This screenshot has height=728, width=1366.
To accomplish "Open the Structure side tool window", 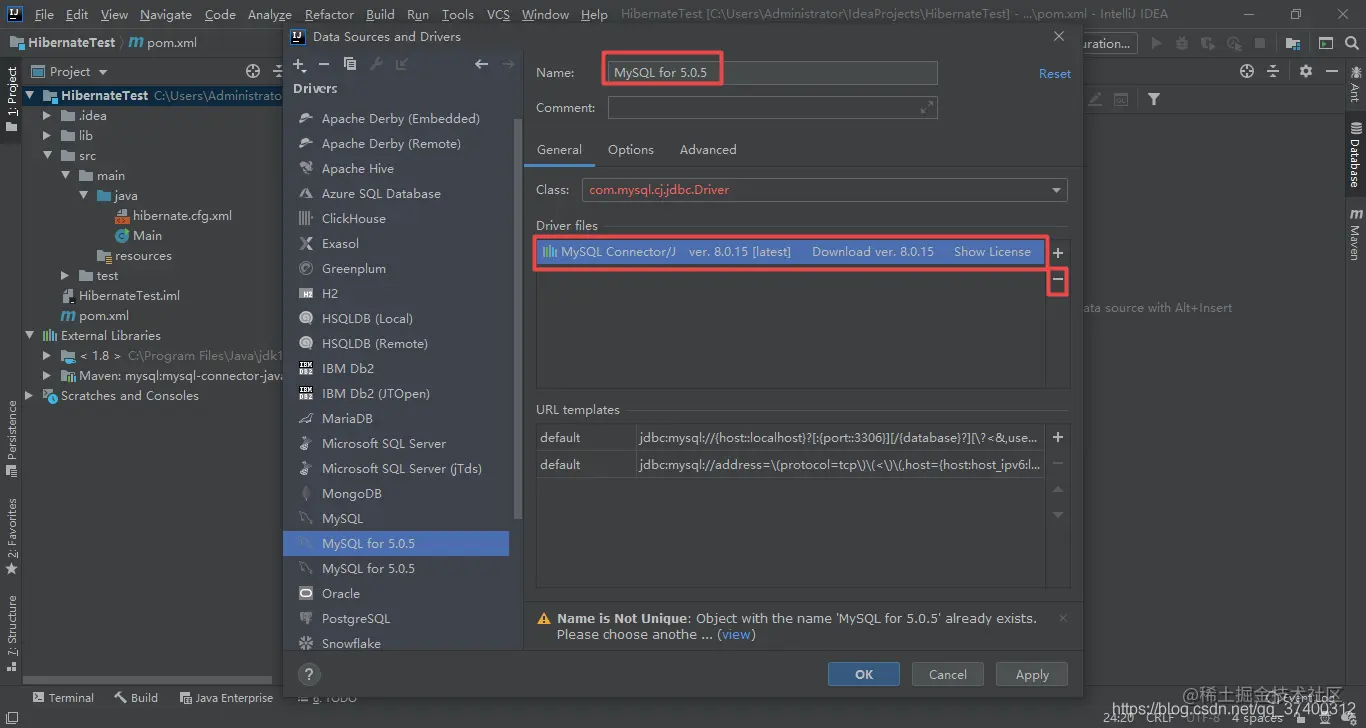I will (x=12, y=632).
